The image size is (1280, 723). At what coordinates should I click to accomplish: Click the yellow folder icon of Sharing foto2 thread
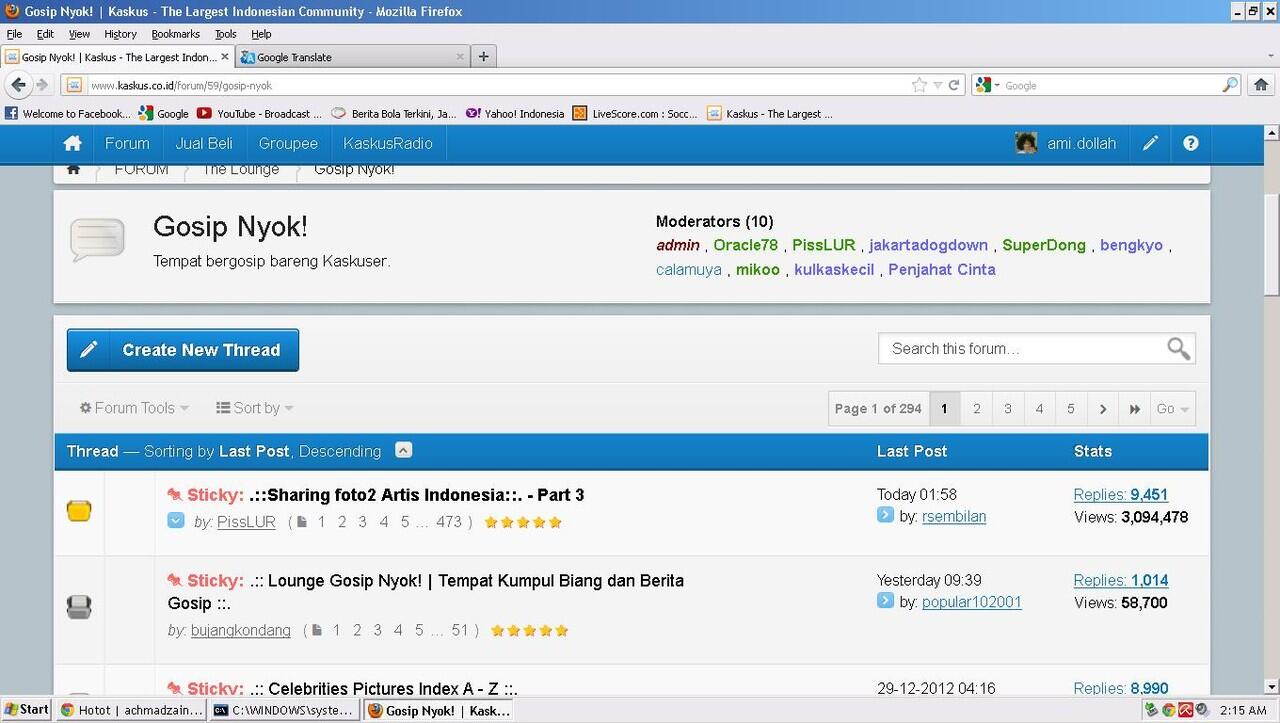point(79,511)
